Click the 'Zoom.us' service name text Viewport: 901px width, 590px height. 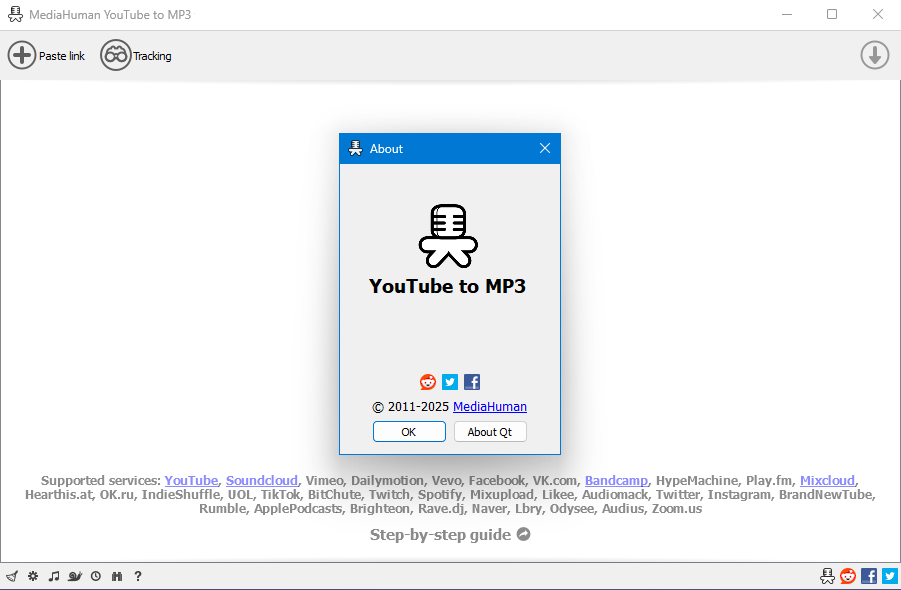[676, 508]
